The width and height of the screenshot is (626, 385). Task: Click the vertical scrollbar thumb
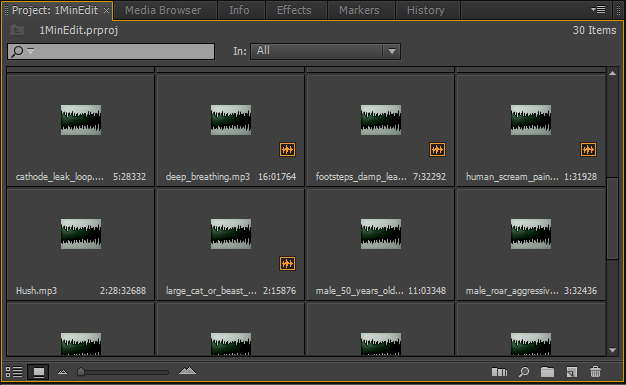tap(612, 218)
